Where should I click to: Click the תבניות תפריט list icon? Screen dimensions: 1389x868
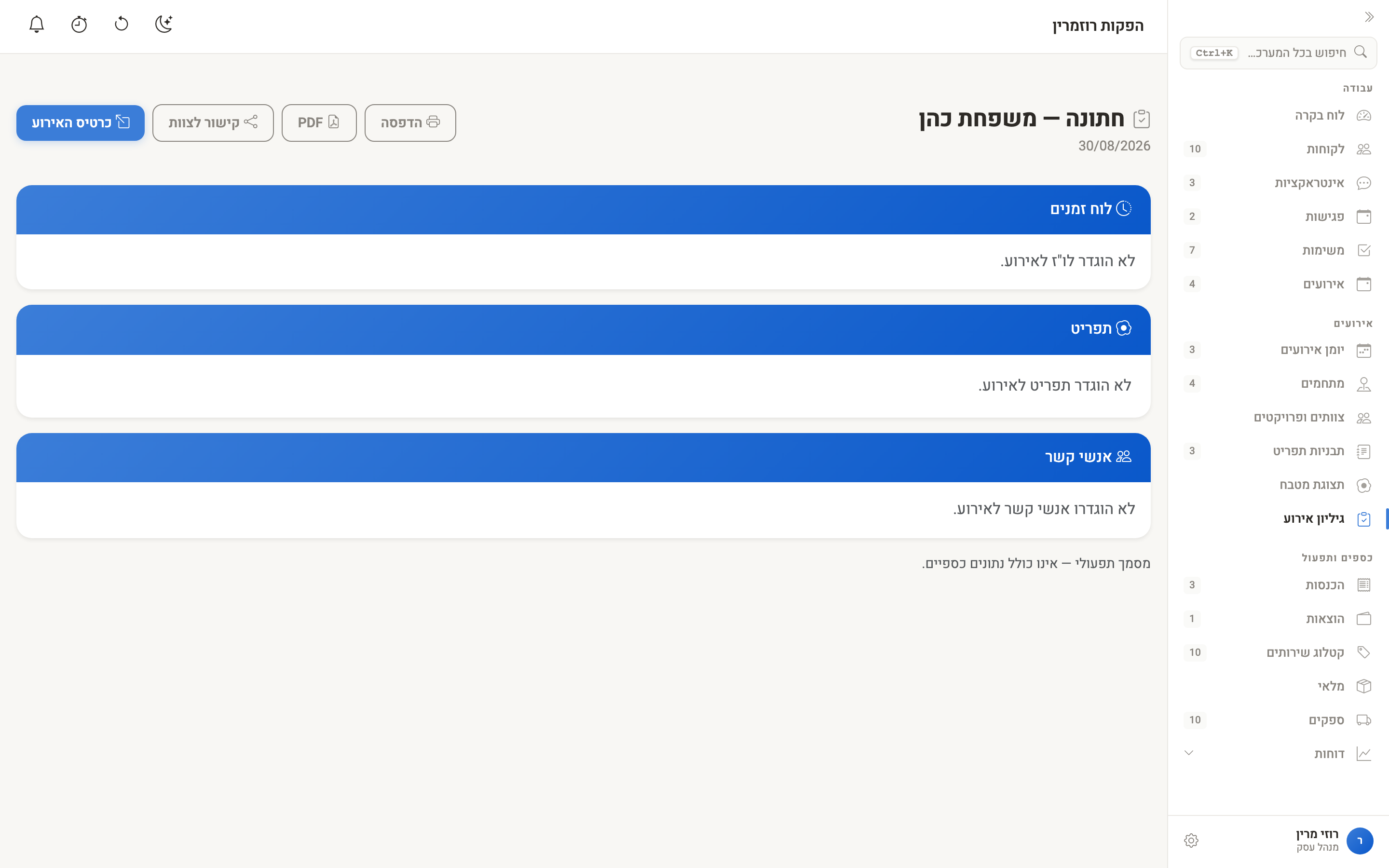(1364, 451)
